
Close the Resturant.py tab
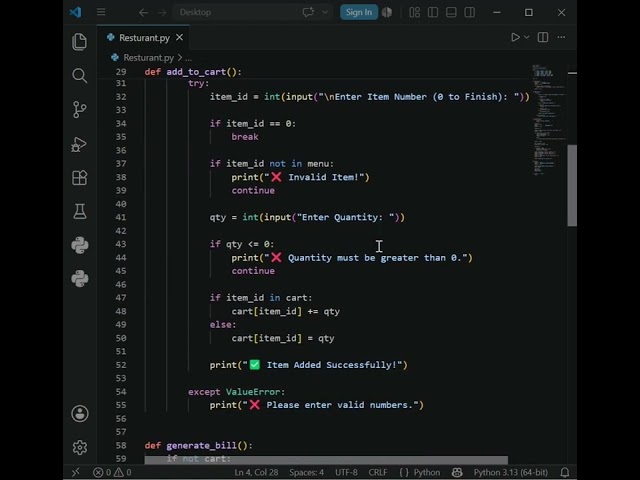pos(180,37)
